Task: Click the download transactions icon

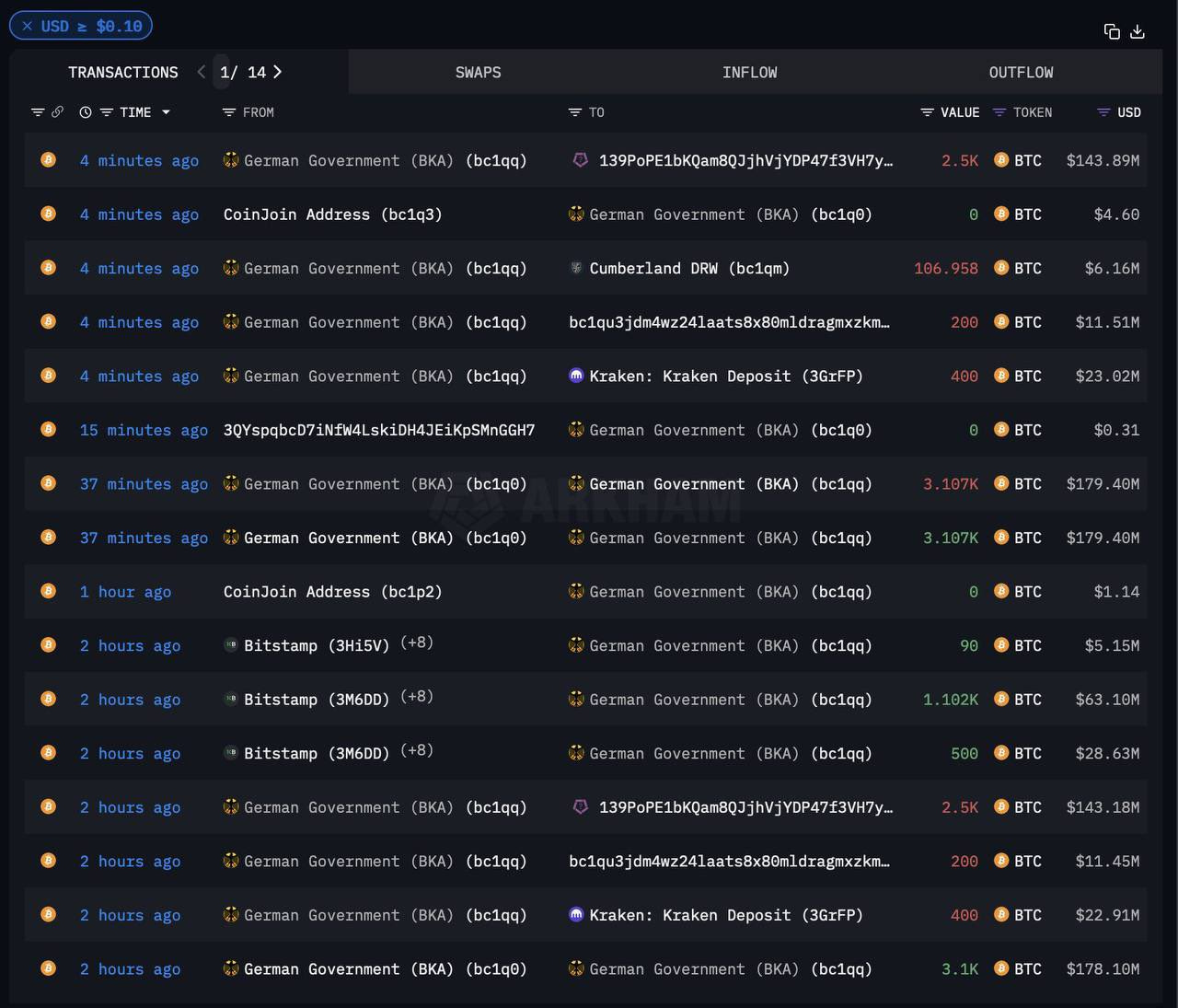Action: (x=1138, y=32)
